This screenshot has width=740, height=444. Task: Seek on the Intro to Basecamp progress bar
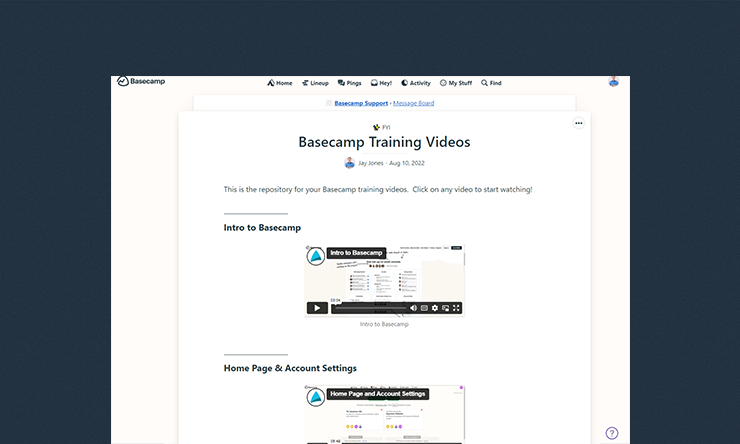pyautogui.click(x=369, y=308)
